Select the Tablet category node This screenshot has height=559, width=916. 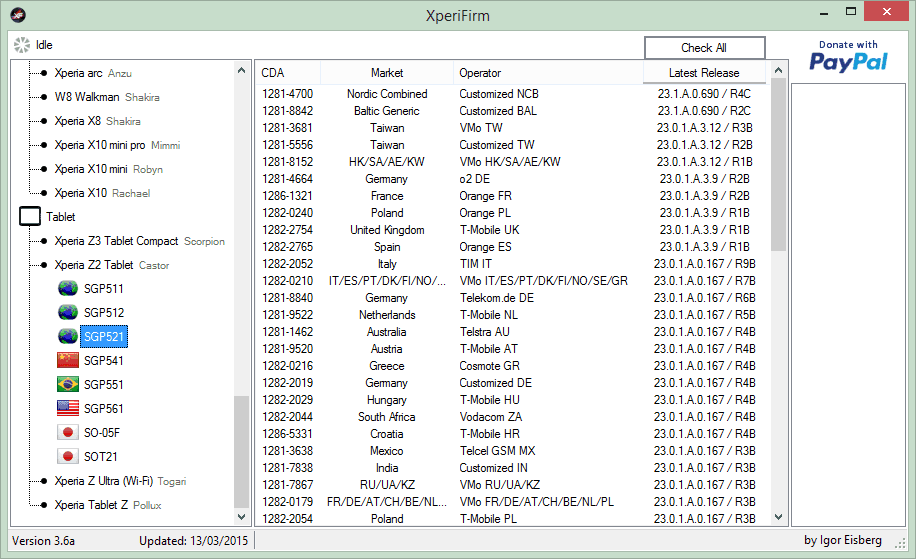pos(61,217)
